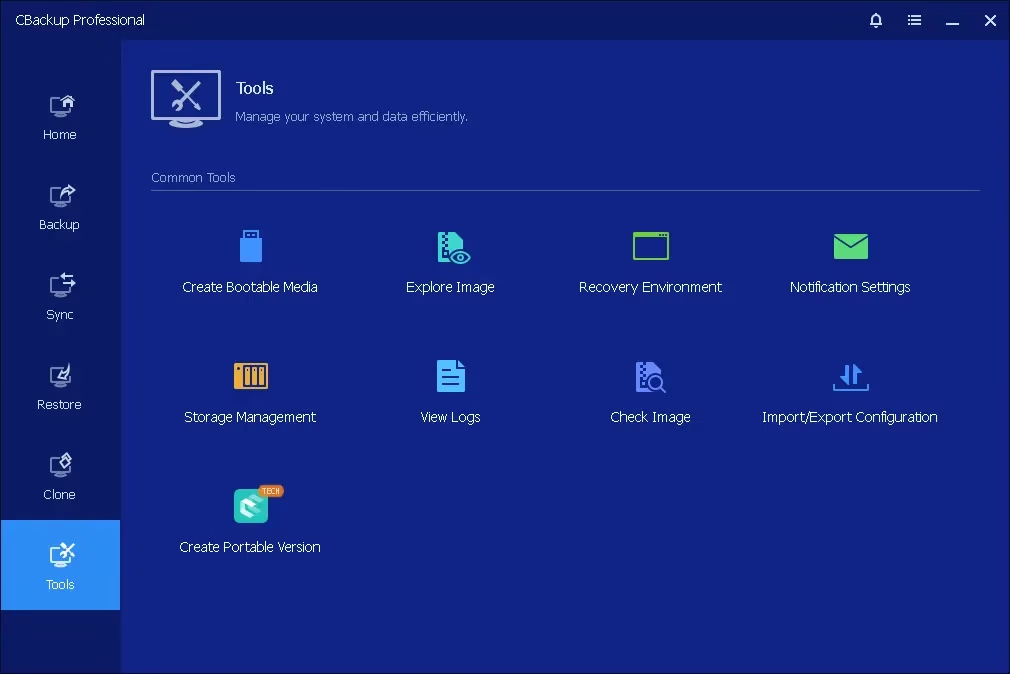Image resolution: width=1010 pixels, height=674 pixels.
Task: Go to the Home tab
Action: [60, 117]
